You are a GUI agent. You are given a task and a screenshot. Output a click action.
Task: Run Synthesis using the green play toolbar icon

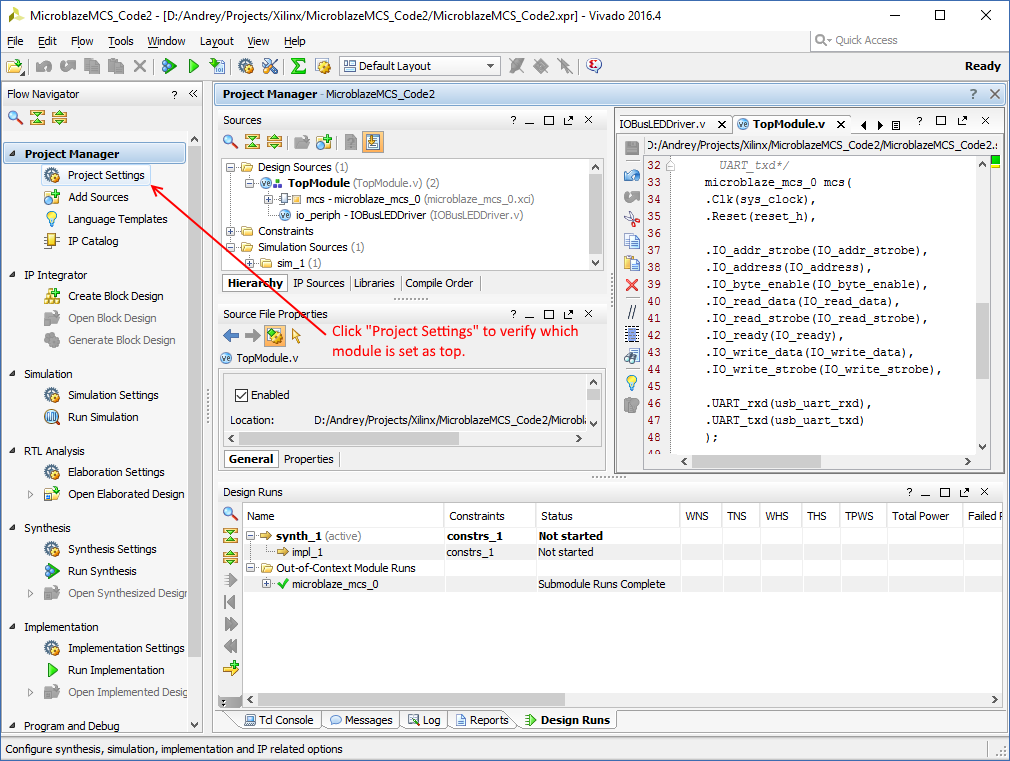click(x=193, y=65)
